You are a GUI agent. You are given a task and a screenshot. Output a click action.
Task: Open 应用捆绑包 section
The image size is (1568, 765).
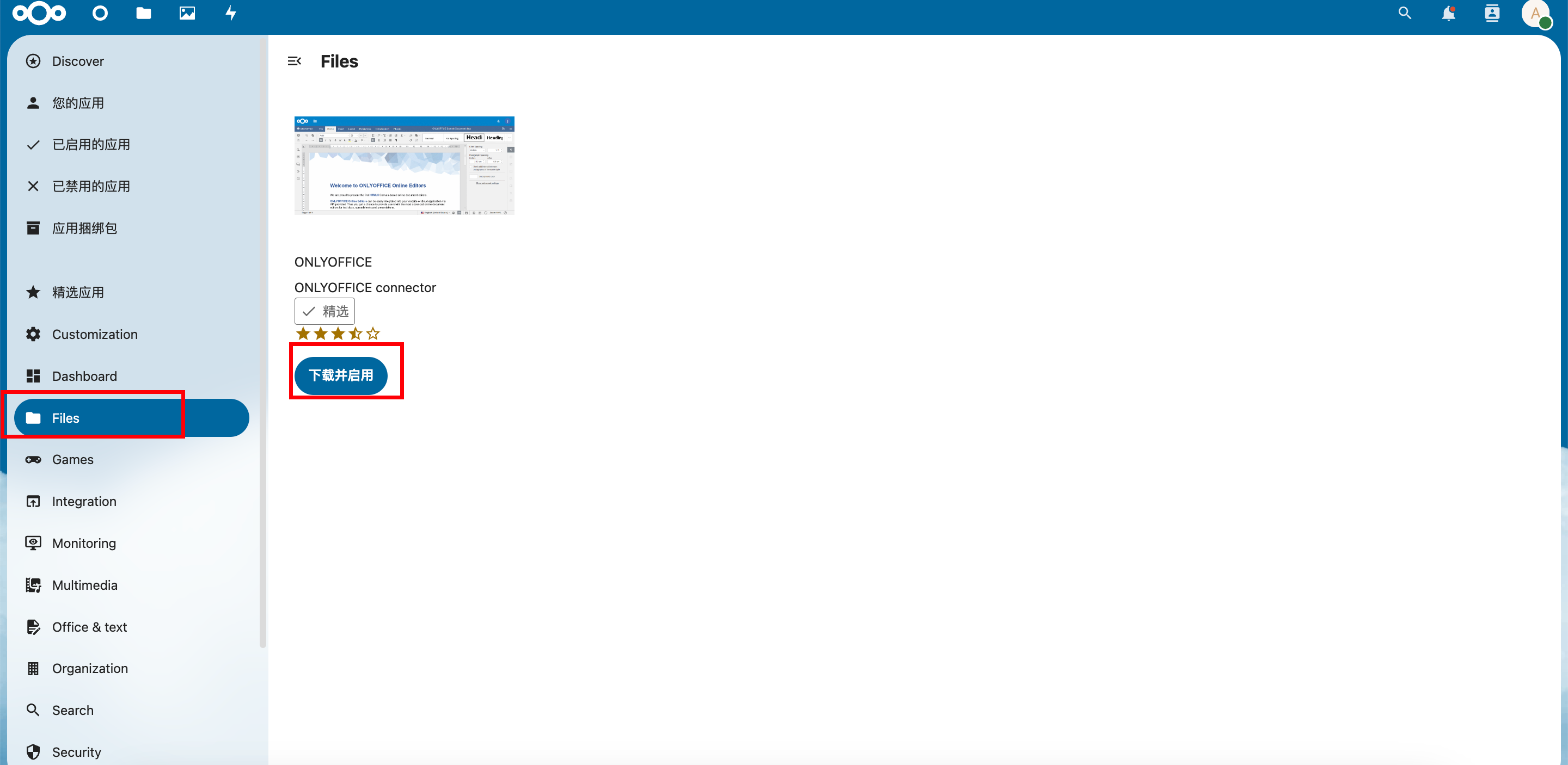coord(131,228)
